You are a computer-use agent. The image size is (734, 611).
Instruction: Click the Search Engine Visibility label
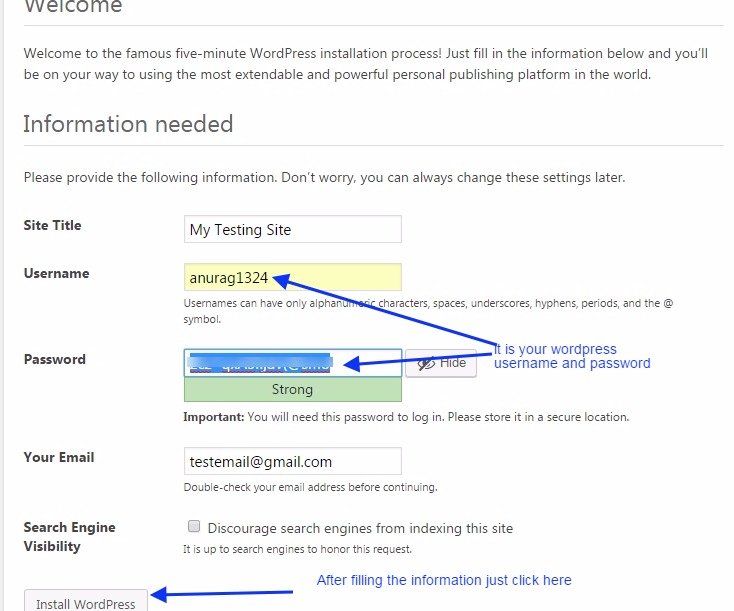69,537
